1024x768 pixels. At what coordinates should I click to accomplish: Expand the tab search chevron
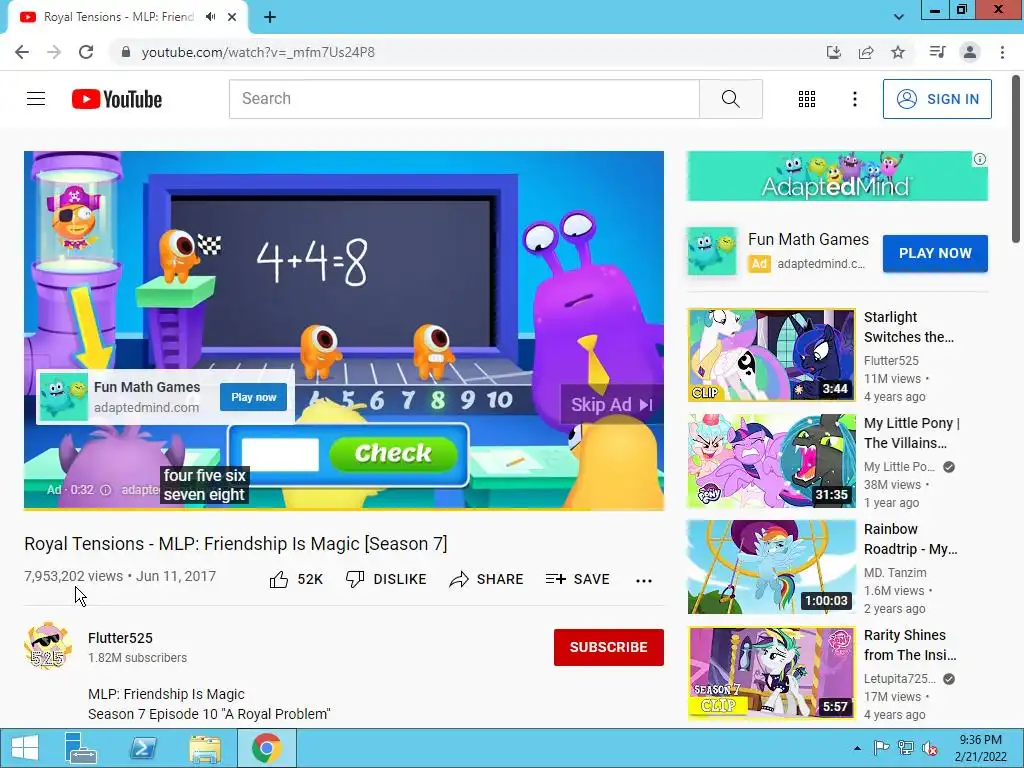pos(899,17)
